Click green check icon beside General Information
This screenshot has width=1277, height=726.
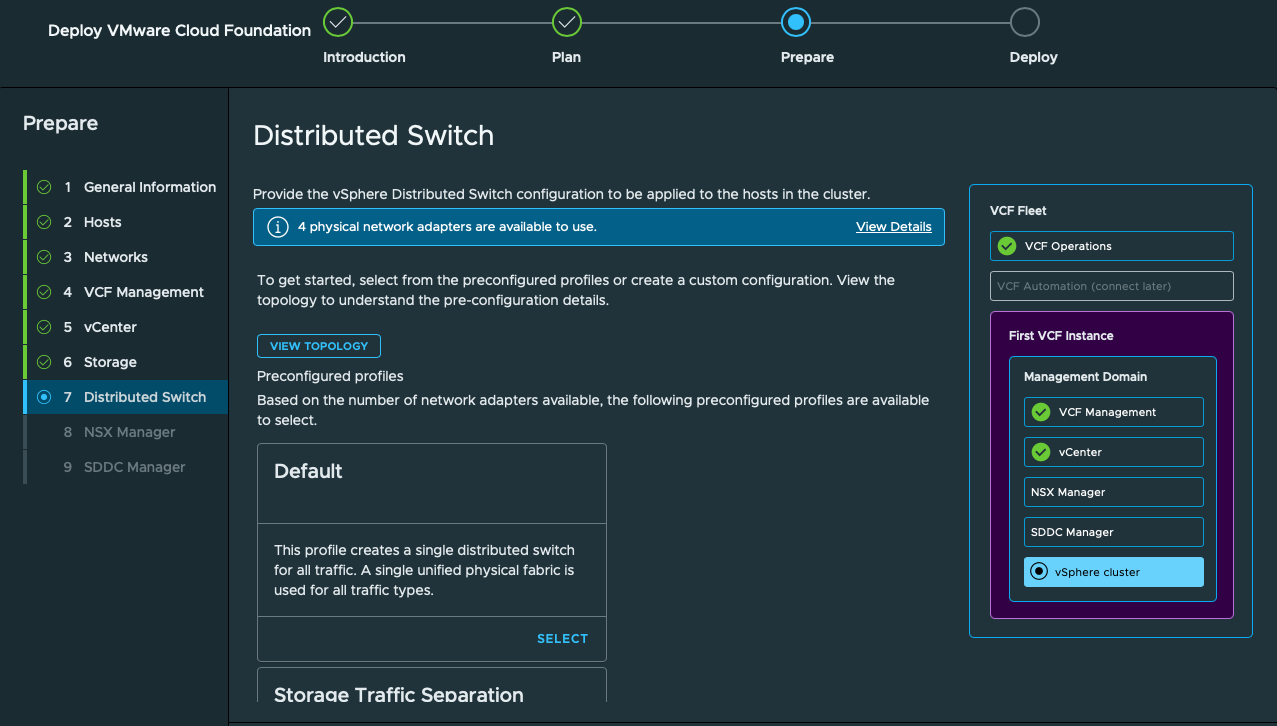(x=44, y=187)
